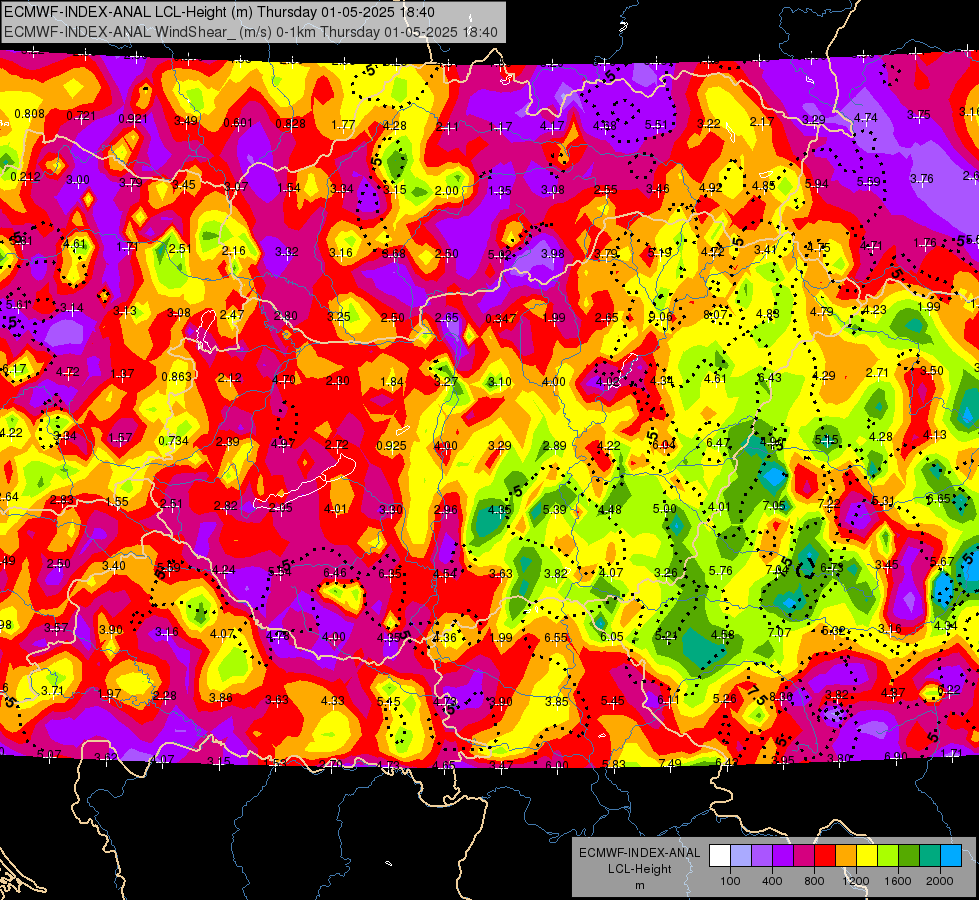Click the wind shear value '0.721'

coord(81,116)
